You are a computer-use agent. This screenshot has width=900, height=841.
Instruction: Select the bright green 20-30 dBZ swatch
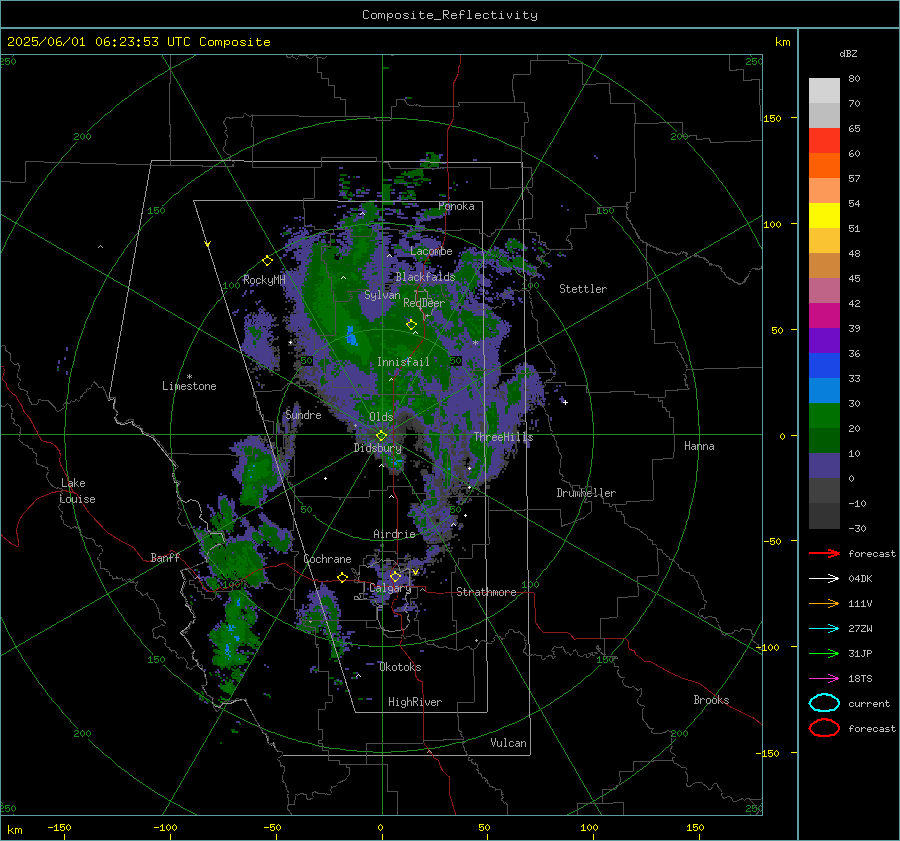(824, 416)
